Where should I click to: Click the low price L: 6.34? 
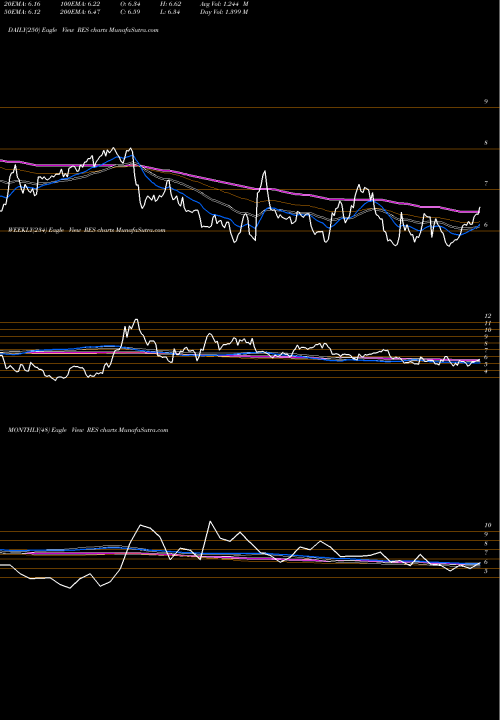(171, 12)
